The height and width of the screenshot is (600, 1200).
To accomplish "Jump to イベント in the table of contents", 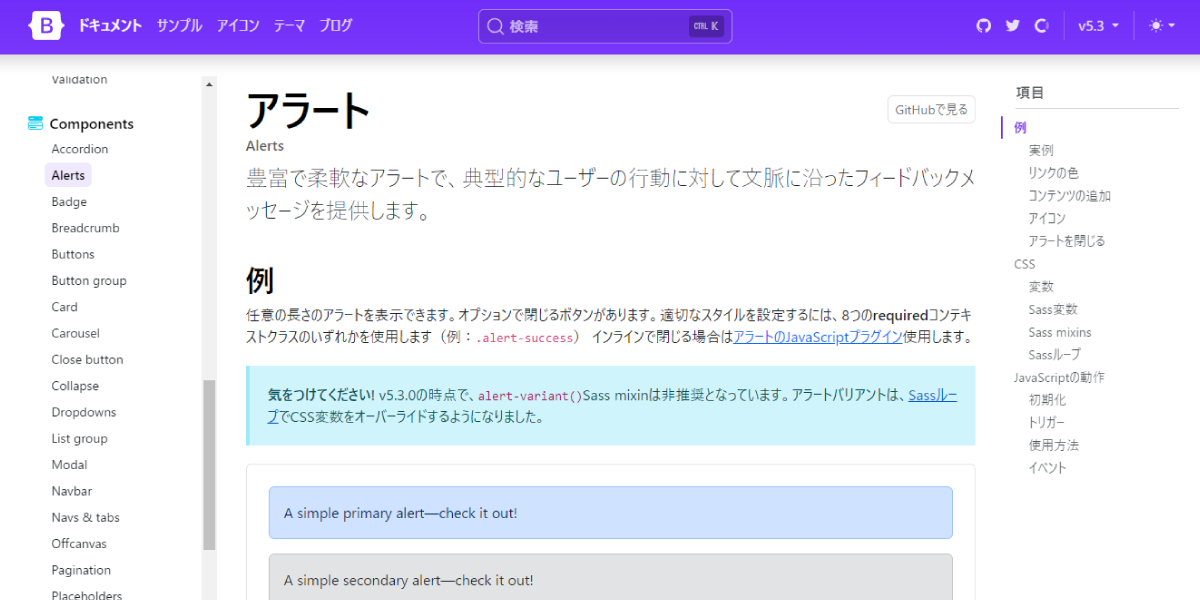I will [x=1048, y=468].
